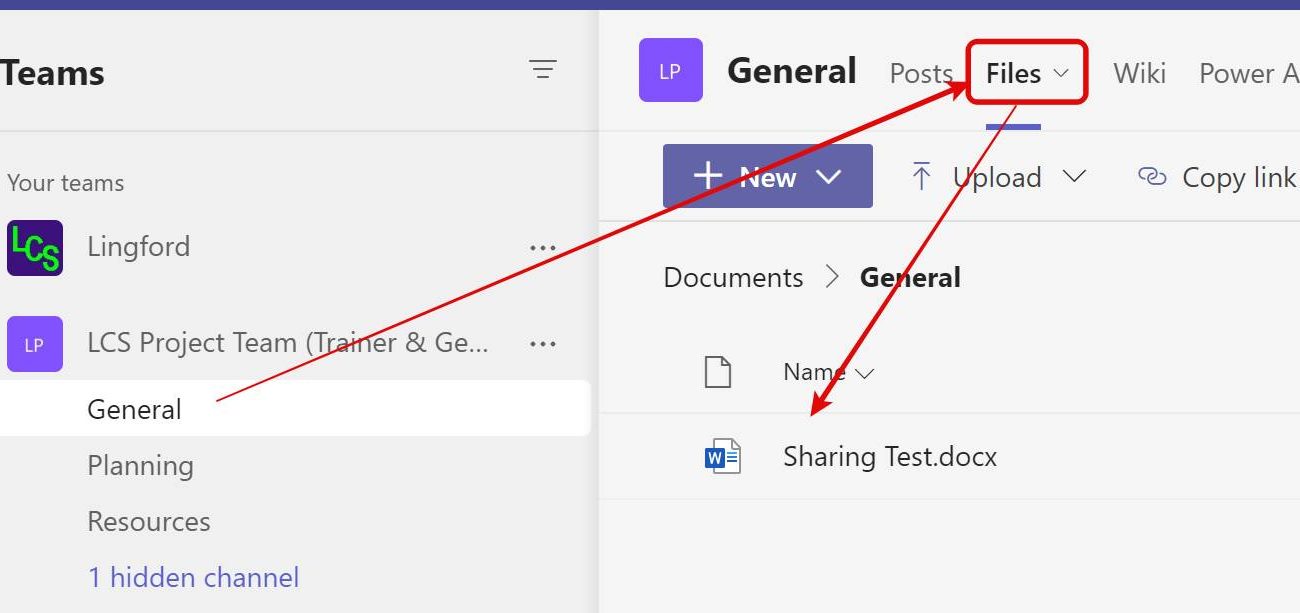Click the plus icon on New button
1300x613 pixels.
click(708, 176)
